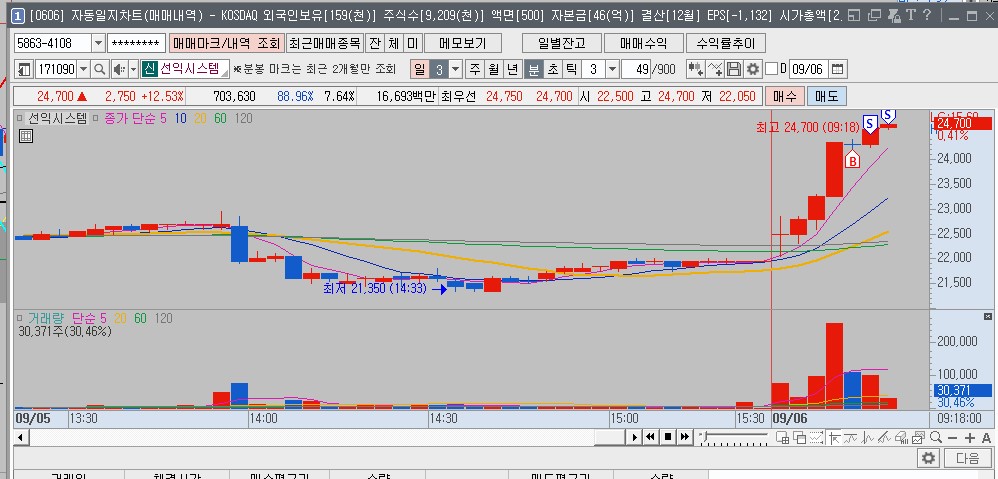Image resolution: width=998 pixels, height=479 pixels.
Task: Open 최근매매종목 tab
Action: pos(325,43)
